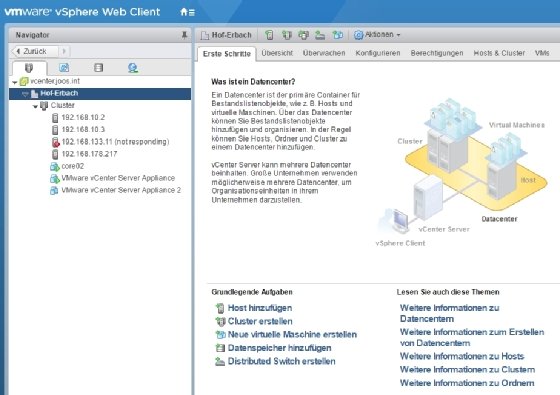Click red alert host icon for 192.168.133.11
Viewport: 560px width, 395px height.
point(55,142)
